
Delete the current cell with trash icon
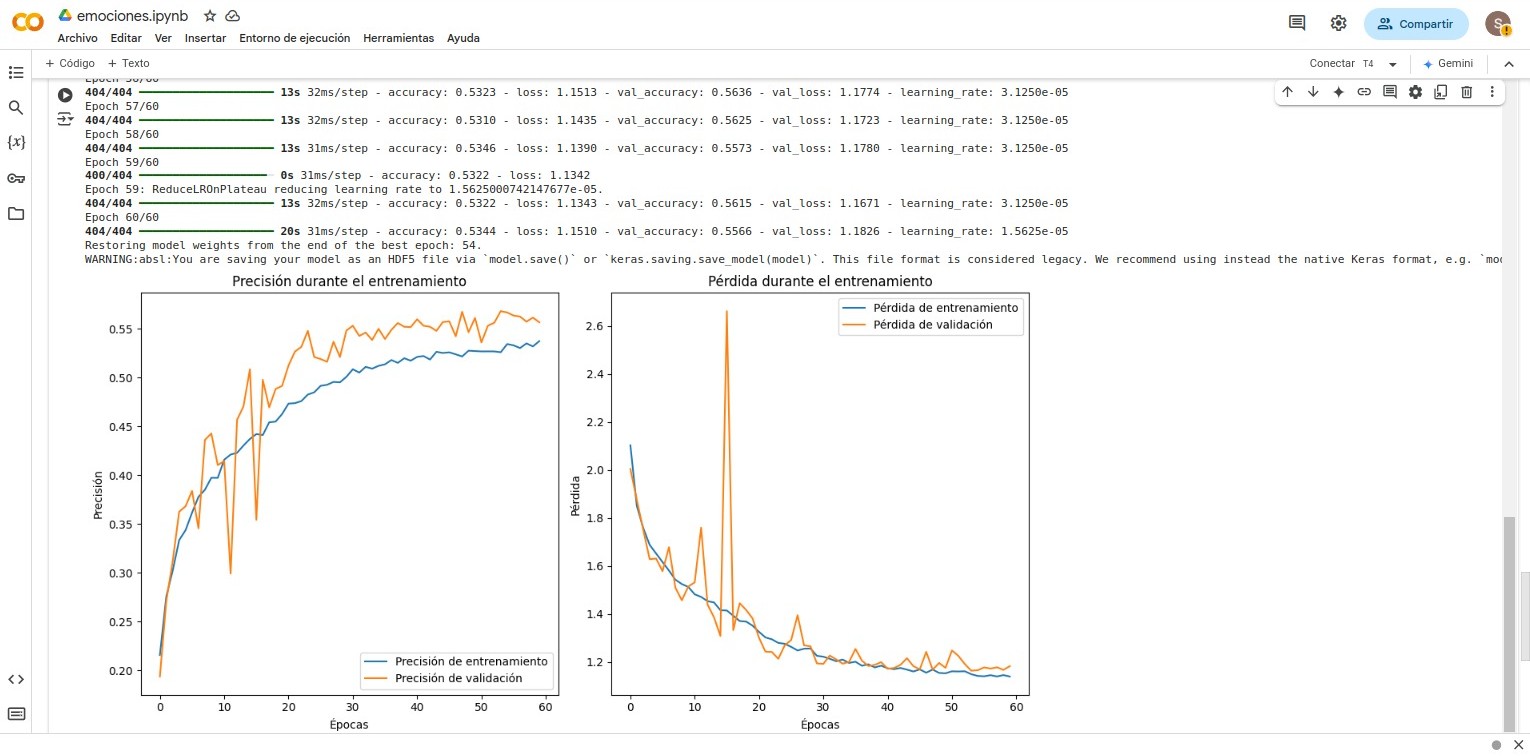tap(1466, 92)
